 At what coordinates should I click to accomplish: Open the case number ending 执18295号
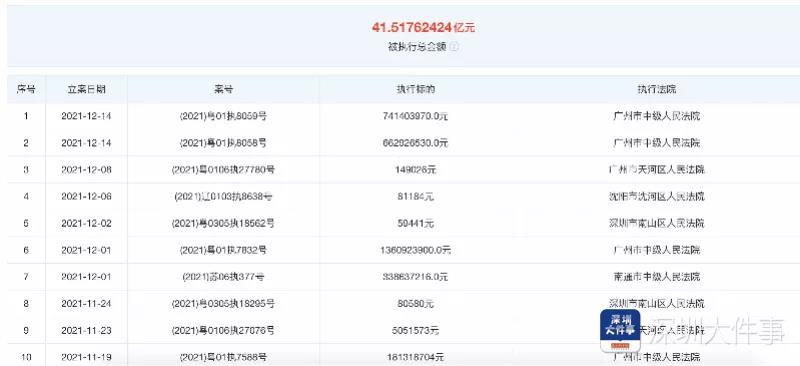(x=223, y=304)
